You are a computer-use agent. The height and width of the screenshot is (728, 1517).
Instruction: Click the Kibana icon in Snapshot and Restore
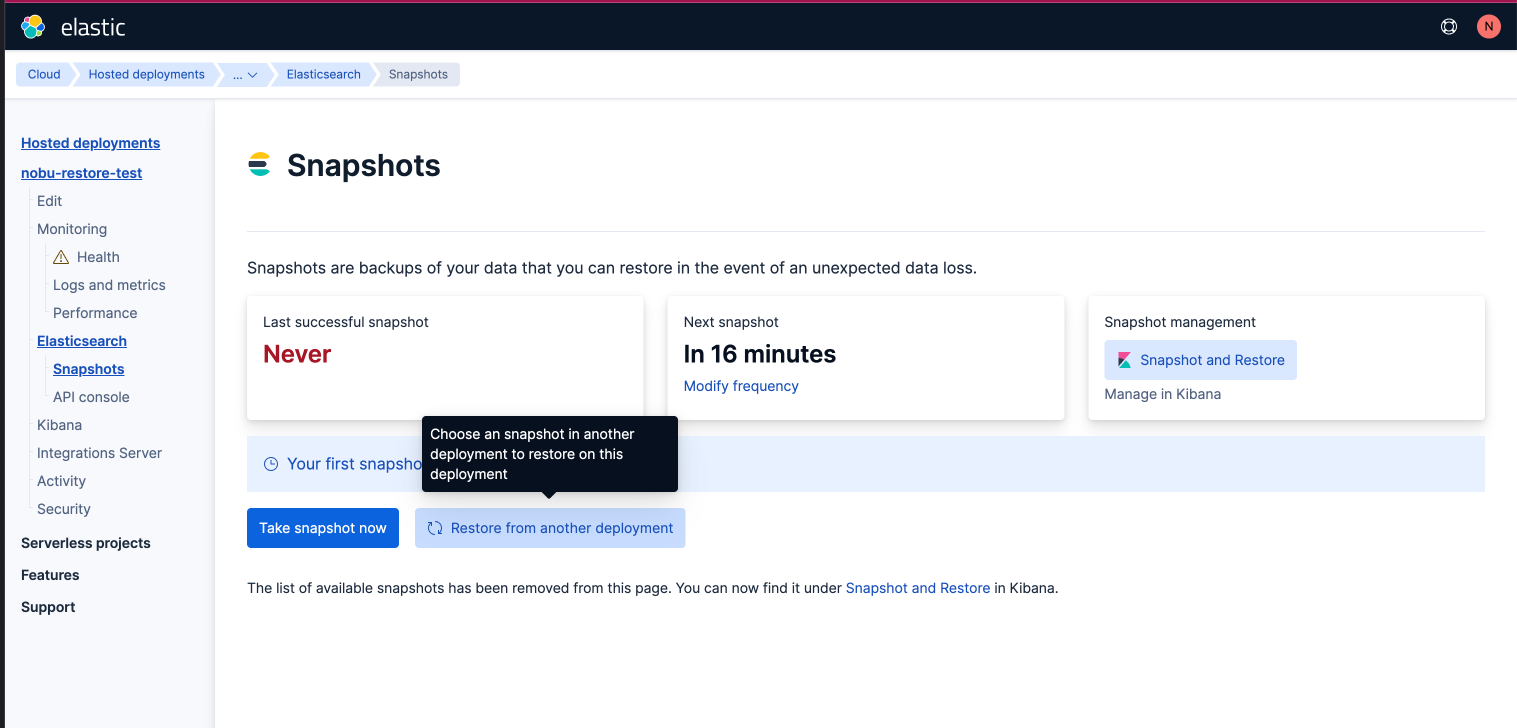coord(1124,360)
